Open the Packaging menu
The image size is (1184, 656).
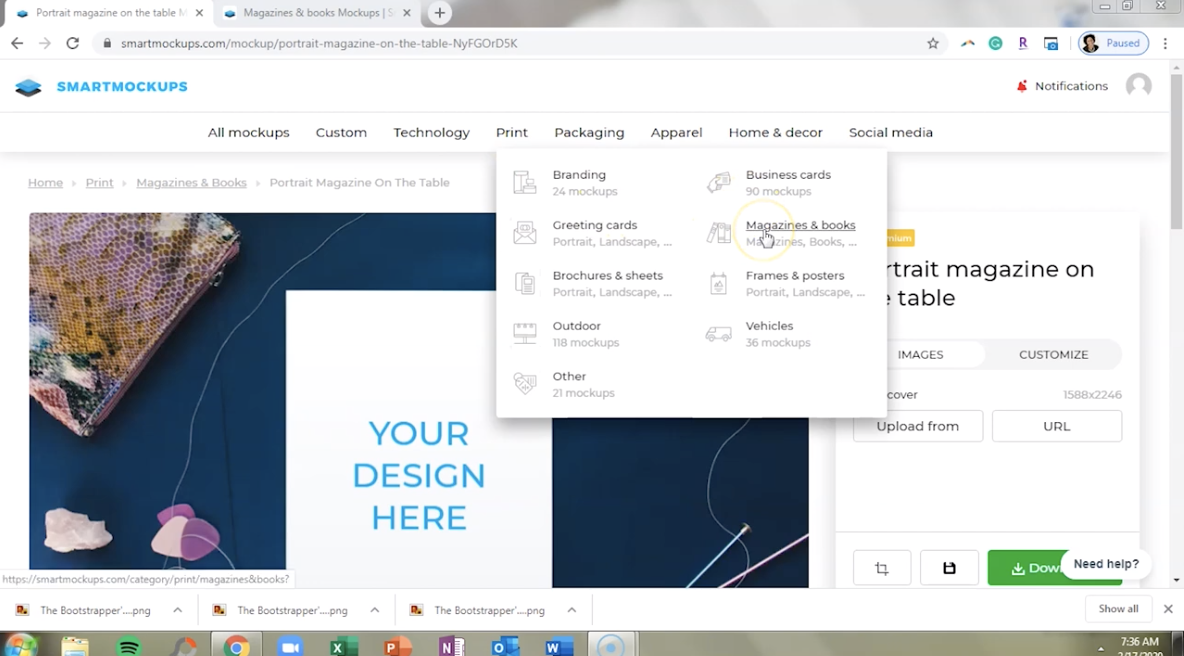tap(589, 132)
